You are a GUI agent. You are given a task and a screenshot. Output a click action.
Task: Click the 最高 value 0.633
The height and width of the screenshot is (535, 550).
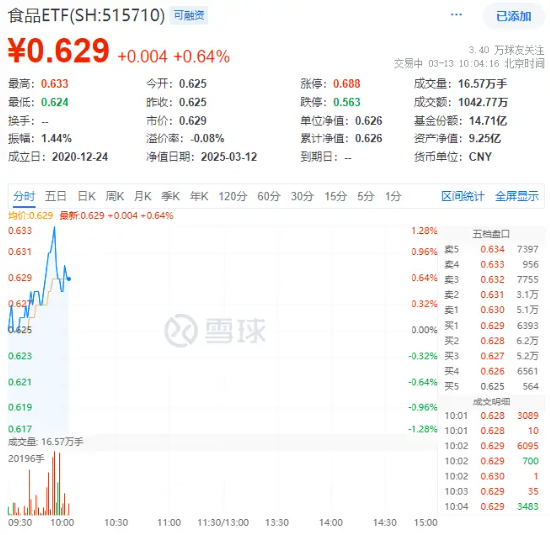point(54,83)
